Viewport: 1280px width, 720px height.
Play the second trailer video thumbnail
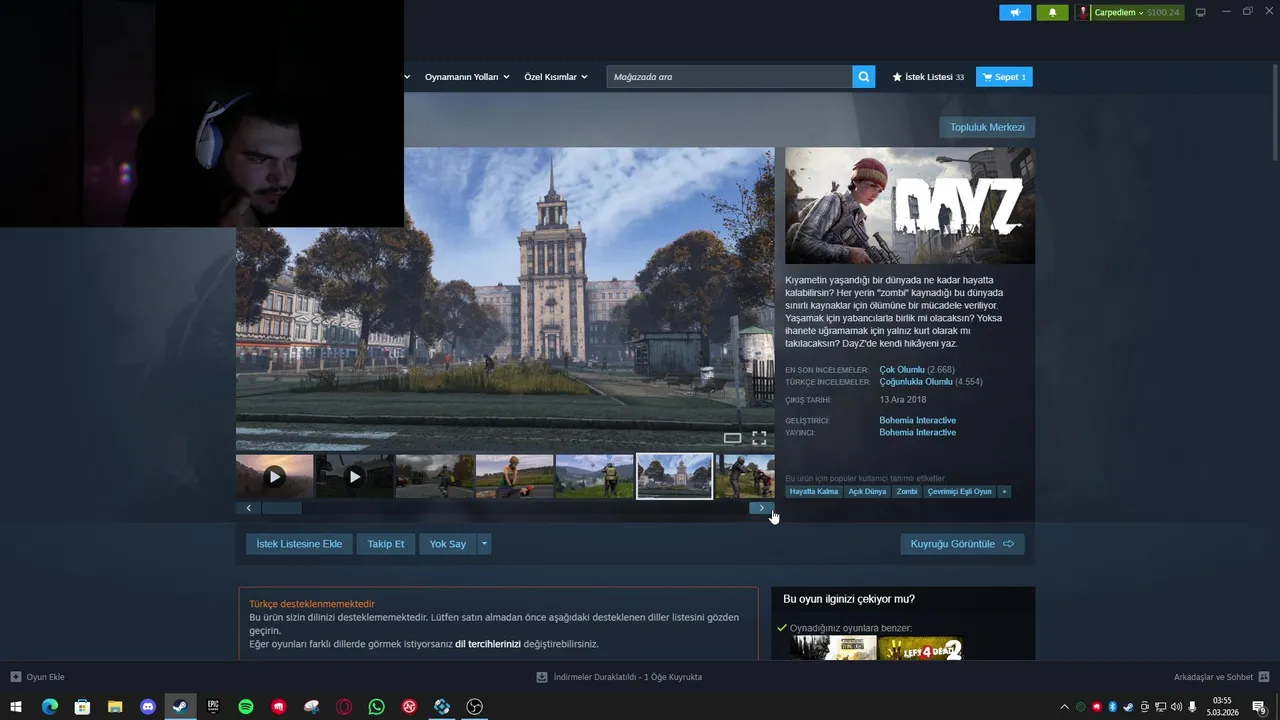tap(355, 477)
